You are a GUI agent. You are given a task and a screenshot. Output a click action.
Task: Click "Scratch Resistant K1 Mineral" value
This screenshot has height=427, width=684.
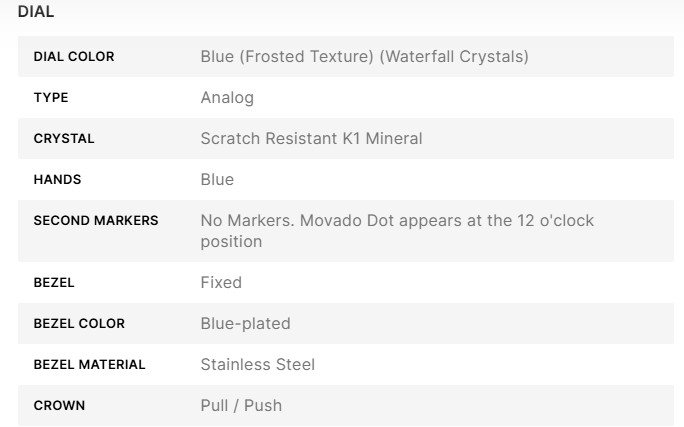(311, 139)
